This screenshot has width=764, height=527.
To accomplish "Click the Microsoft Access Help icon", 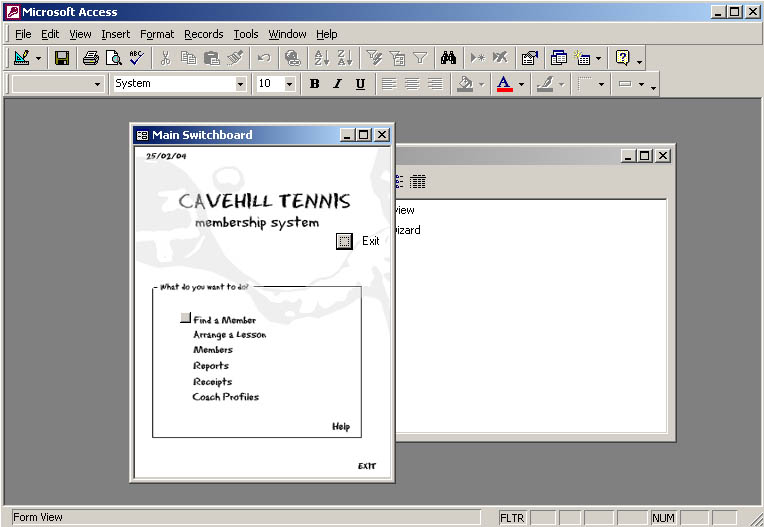I will [x=623, y=58].
